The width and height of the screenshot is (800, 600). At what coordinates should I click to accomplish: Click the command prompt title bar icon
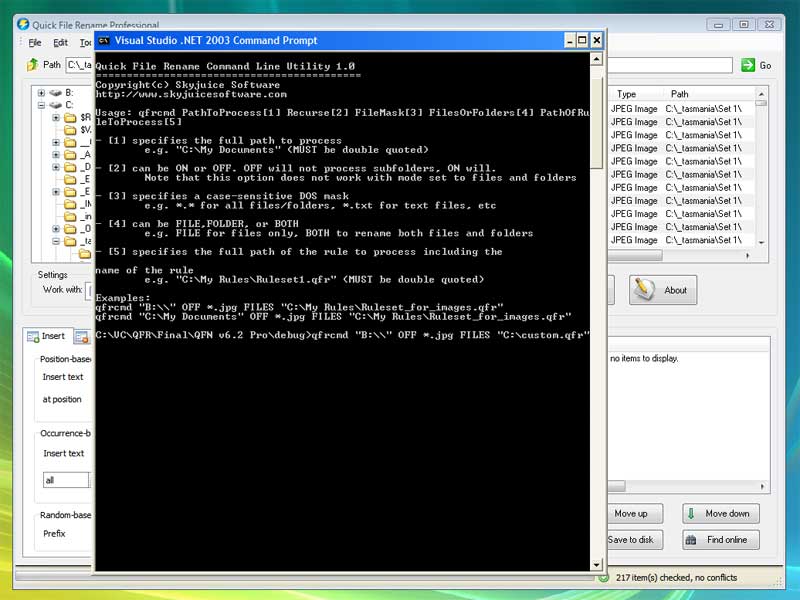point(103,41)
